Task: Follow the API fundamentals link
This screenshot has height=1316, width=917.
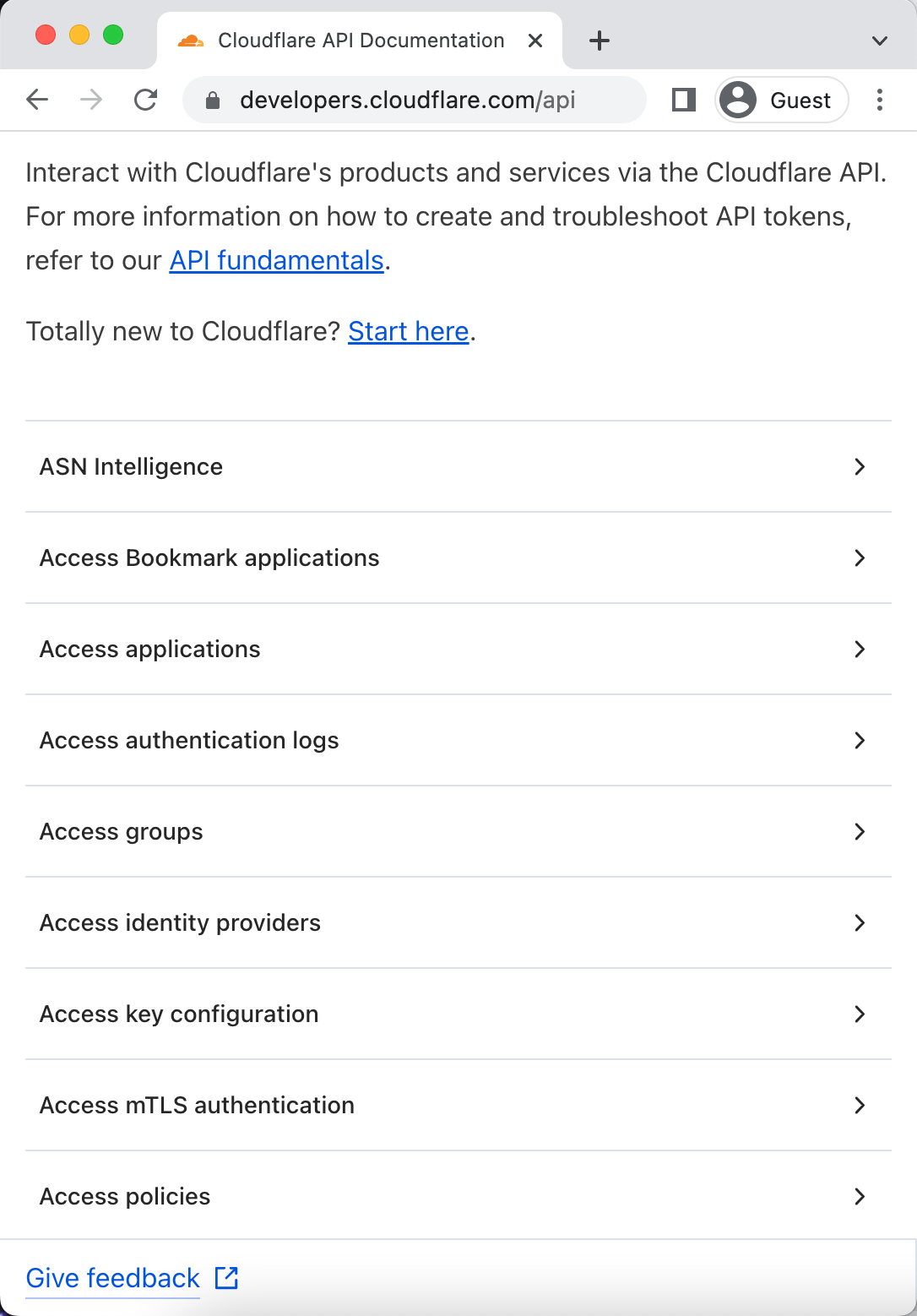Action: point(277,260)
